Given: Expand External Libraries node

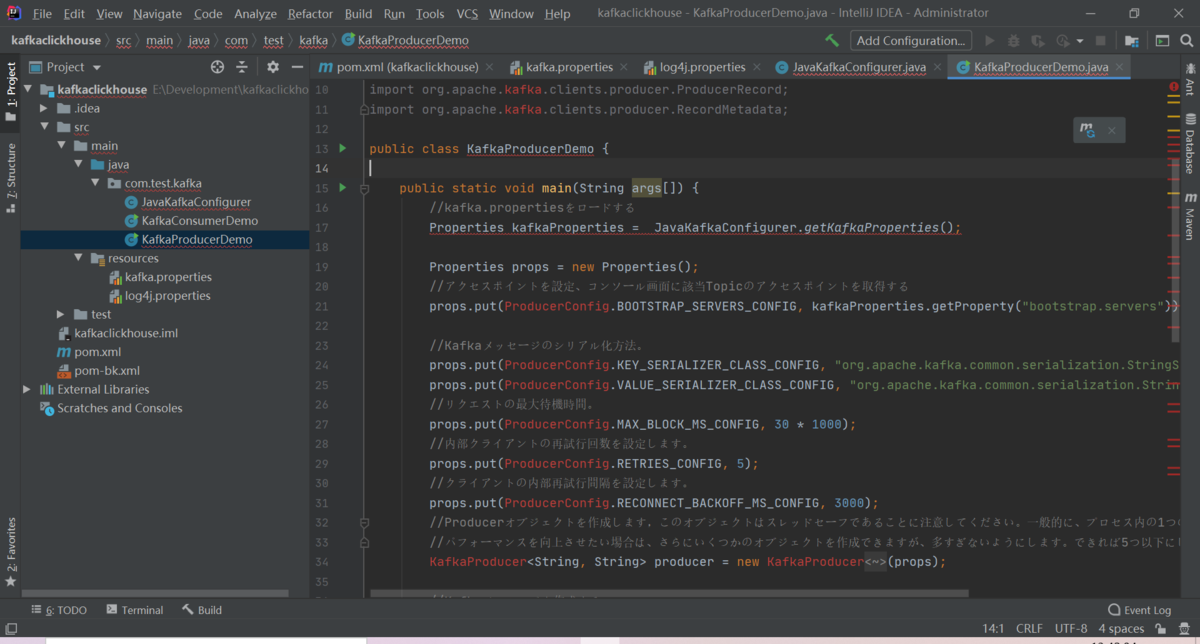Looking at the screenshot, I should 27,389.
